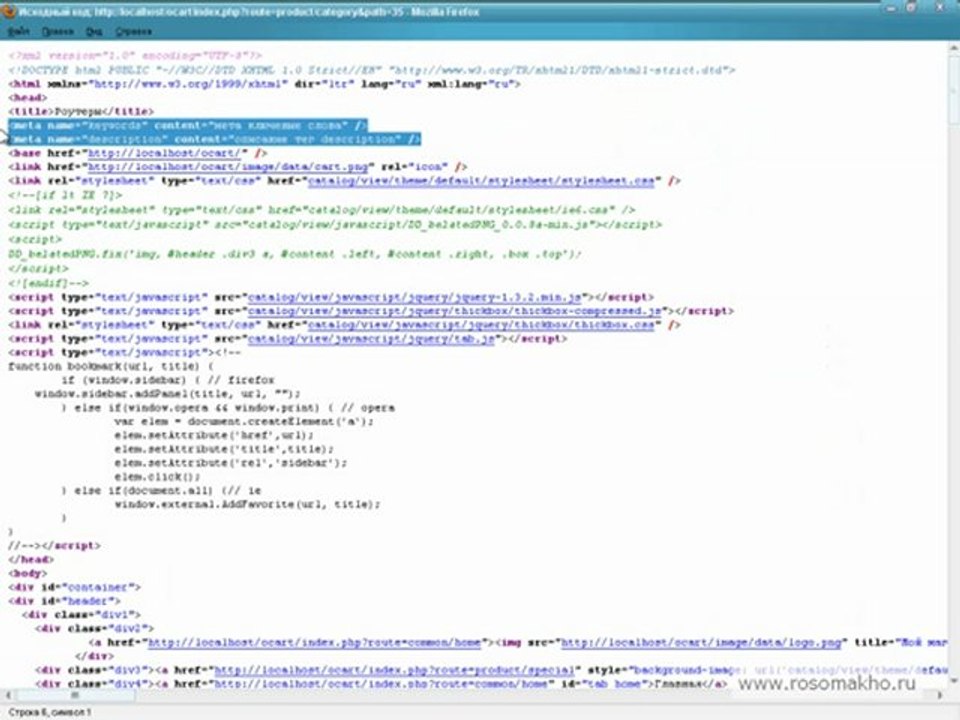Click the html xmlns line
Screen dimensions: 960x720
tap(264, 84)
